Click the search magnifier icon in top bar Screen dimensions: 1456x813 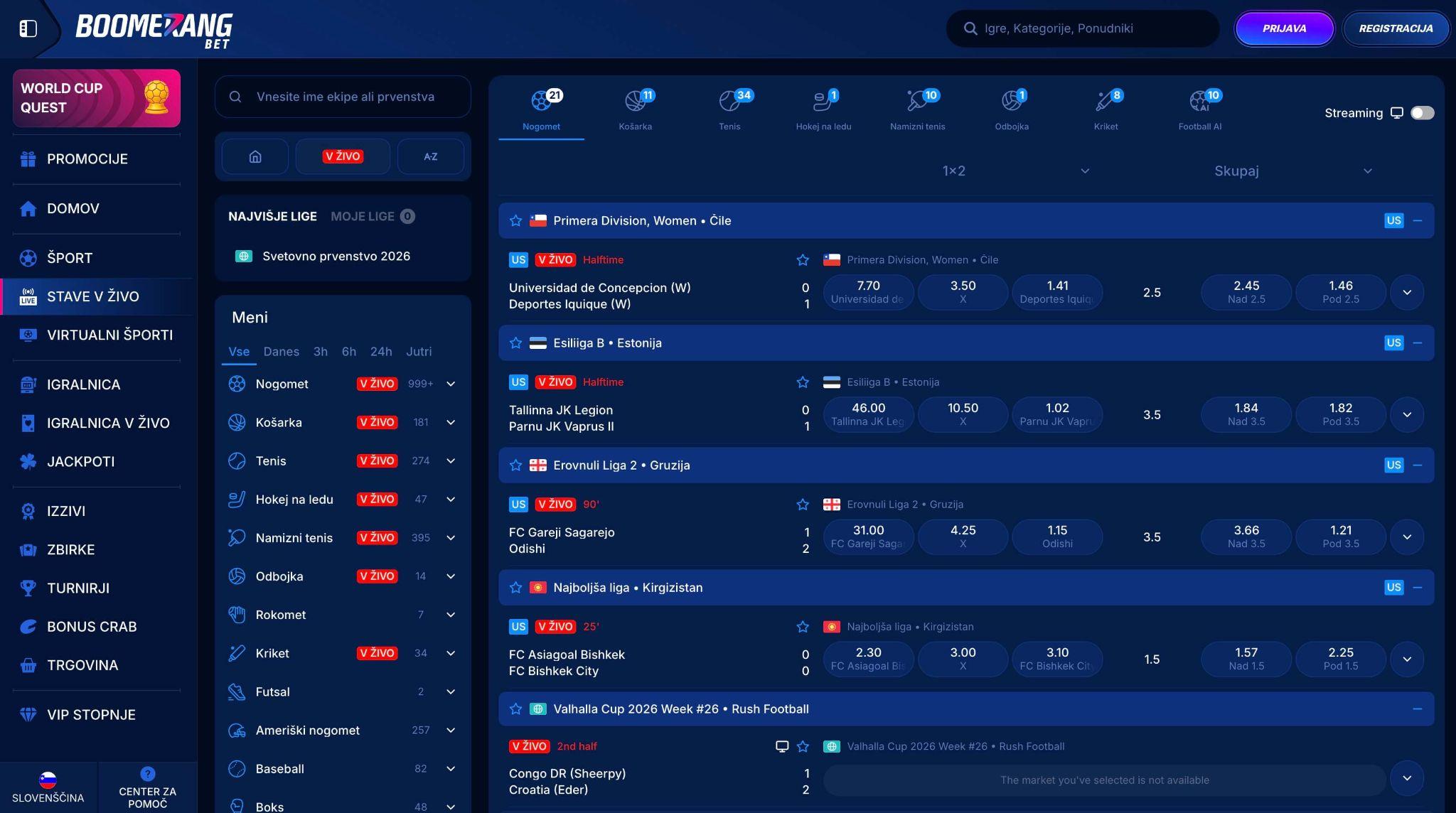(970, 28)
